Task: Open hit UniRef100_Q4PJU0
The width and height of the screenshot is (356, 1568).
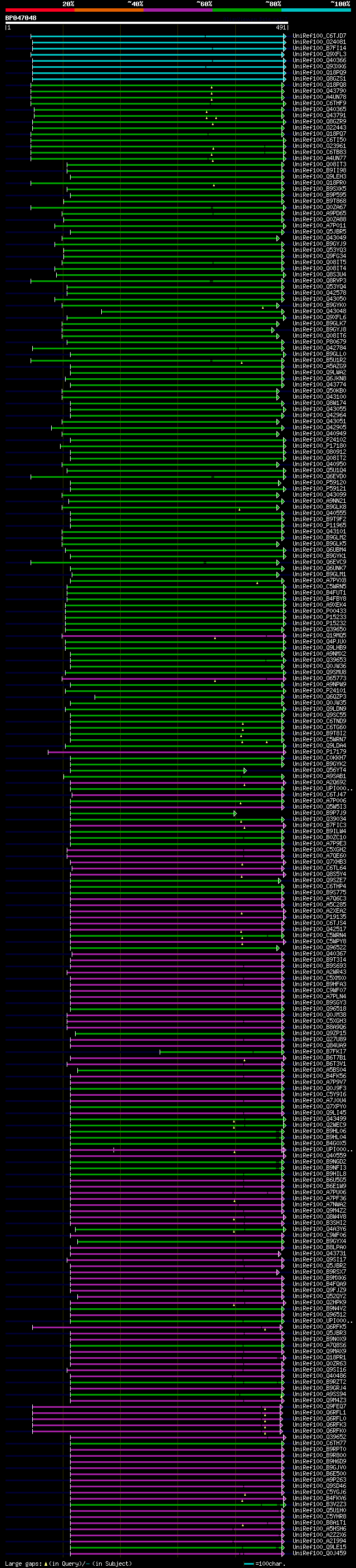Action: [319, 641]
